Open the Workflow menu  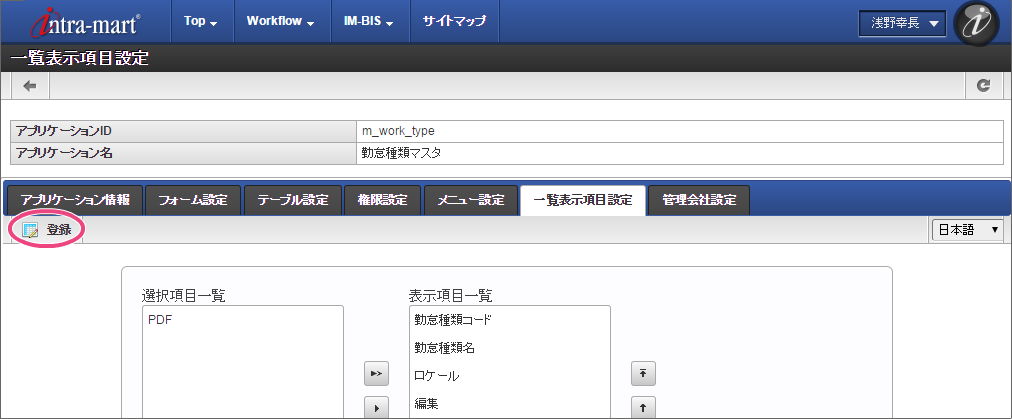click(280, 21)
